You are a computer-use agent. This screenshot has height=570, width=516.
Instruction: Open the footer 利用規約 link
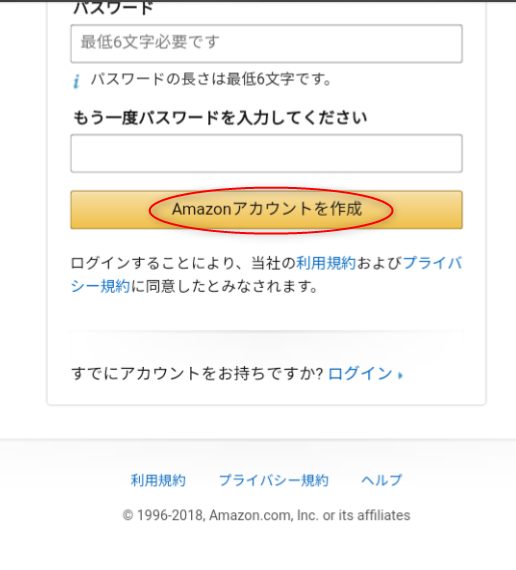pos(158,480)
